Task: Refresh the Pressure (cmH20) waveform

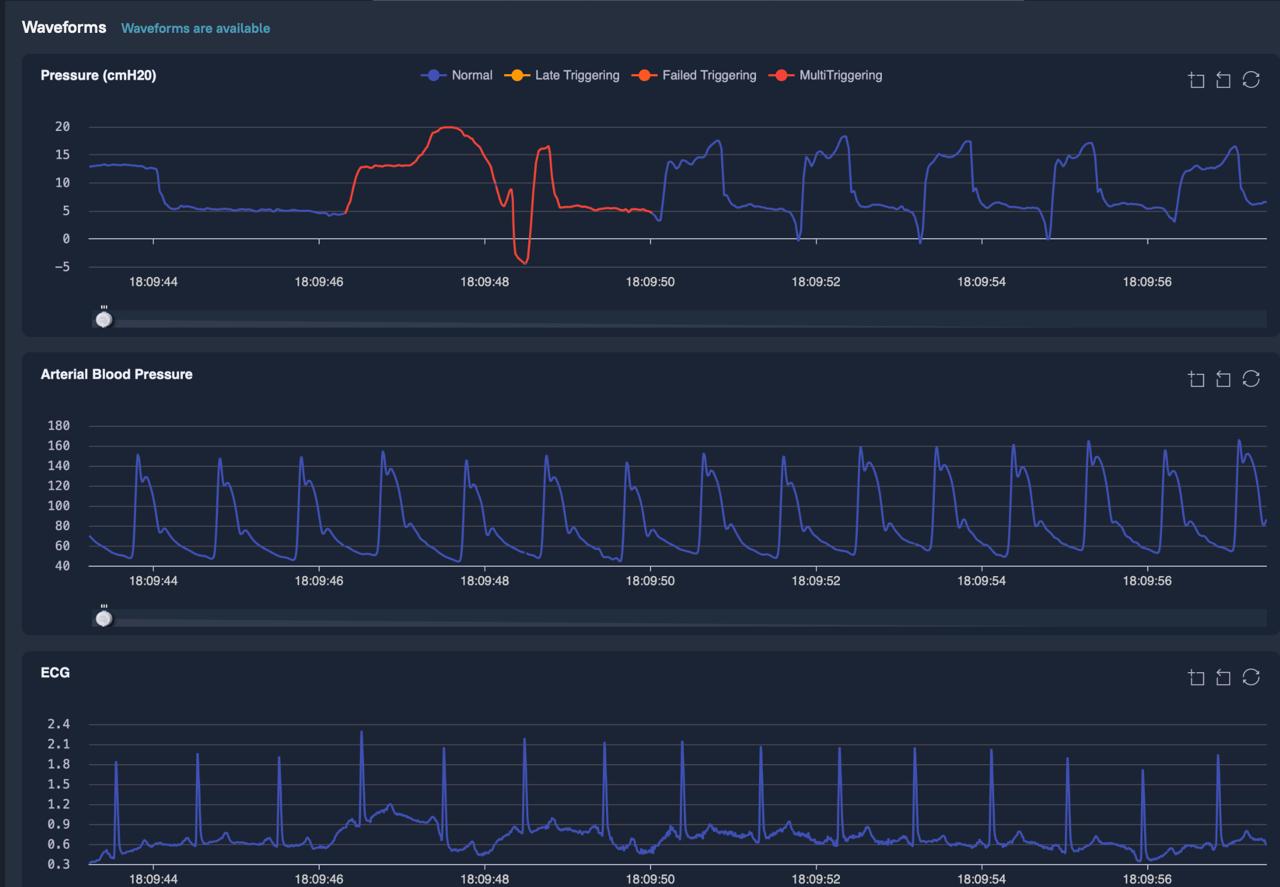Action: pos(1251,80)
